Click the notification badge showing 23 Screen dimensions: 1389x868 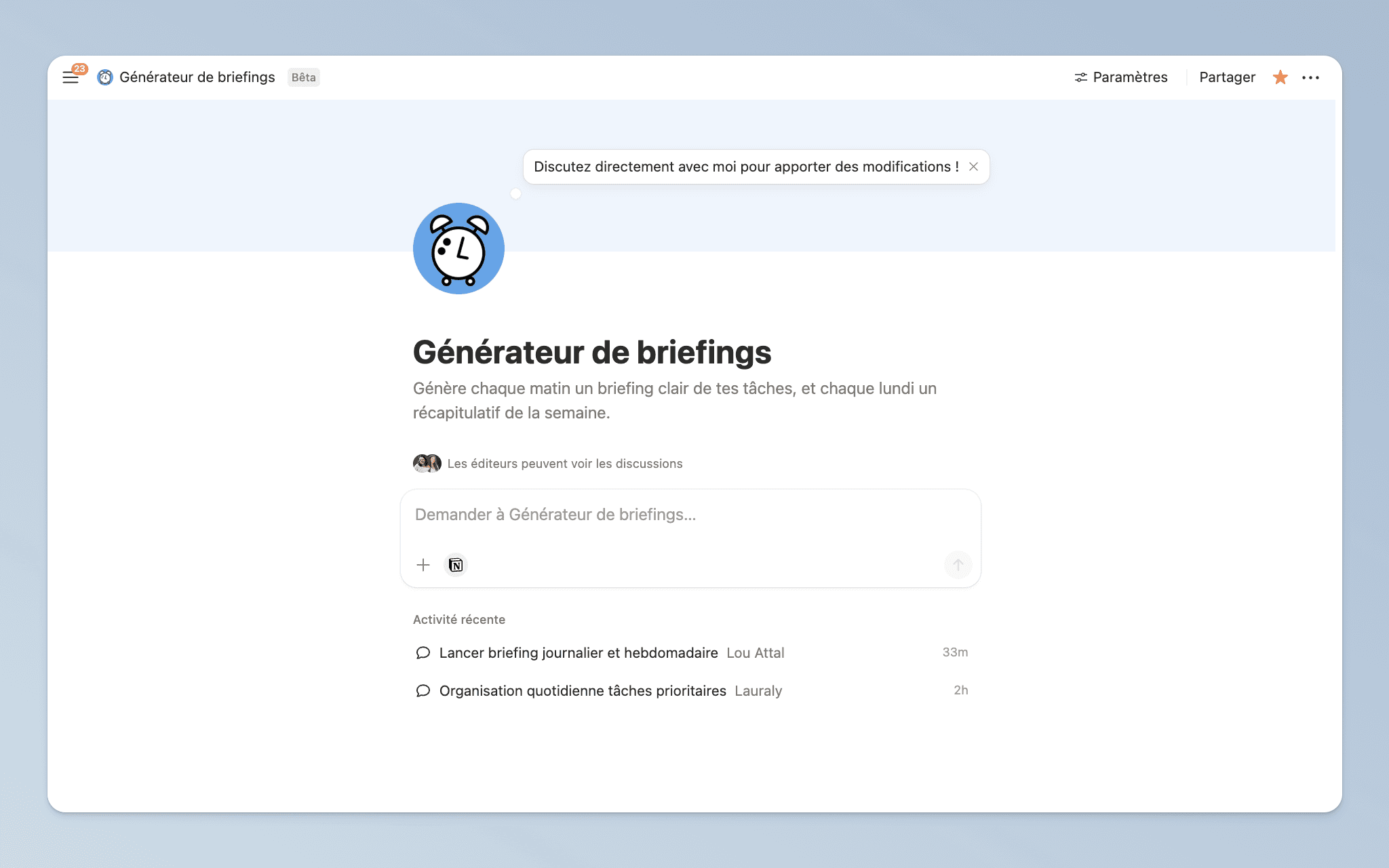tap(80, 67)
